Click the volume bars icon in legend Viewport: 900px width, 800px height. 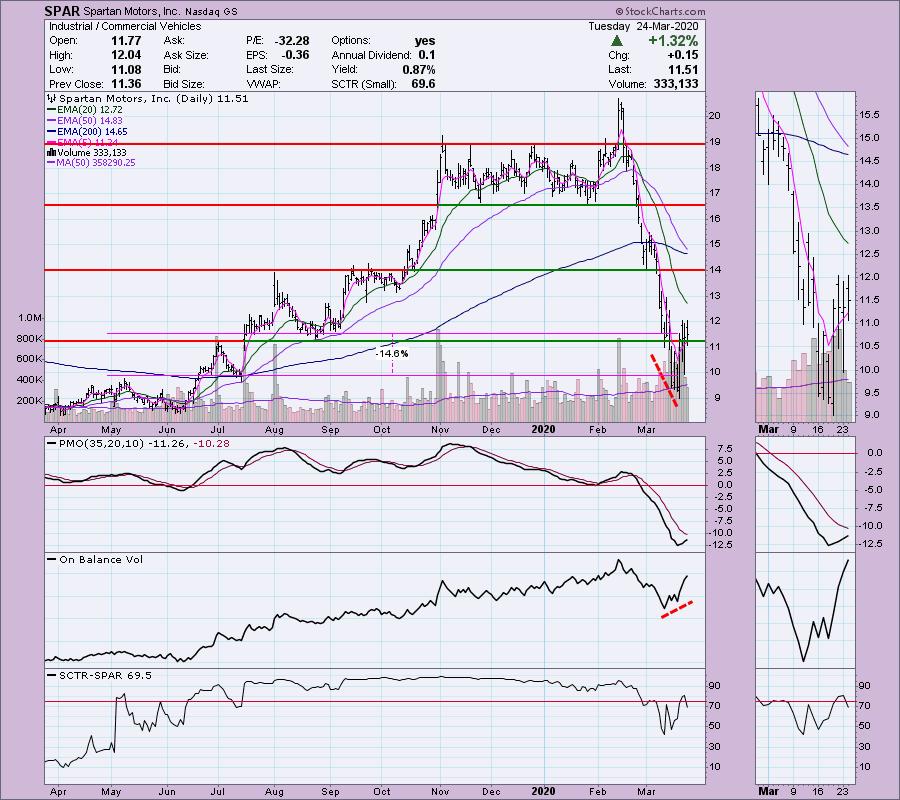(51, 153)
